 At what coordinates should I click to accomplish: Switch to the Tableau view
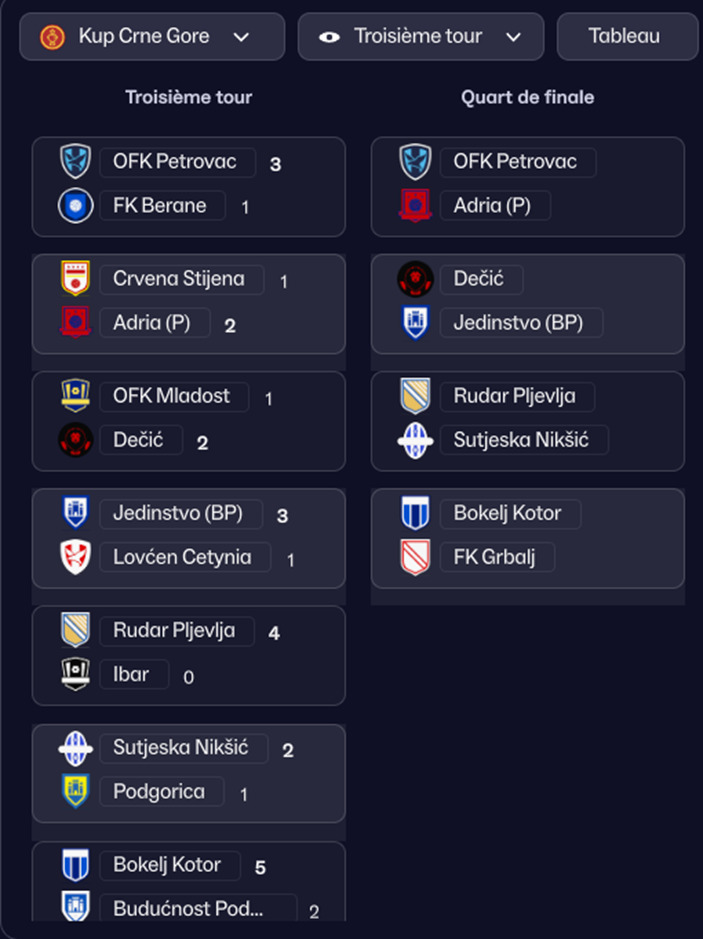(624, 37)
